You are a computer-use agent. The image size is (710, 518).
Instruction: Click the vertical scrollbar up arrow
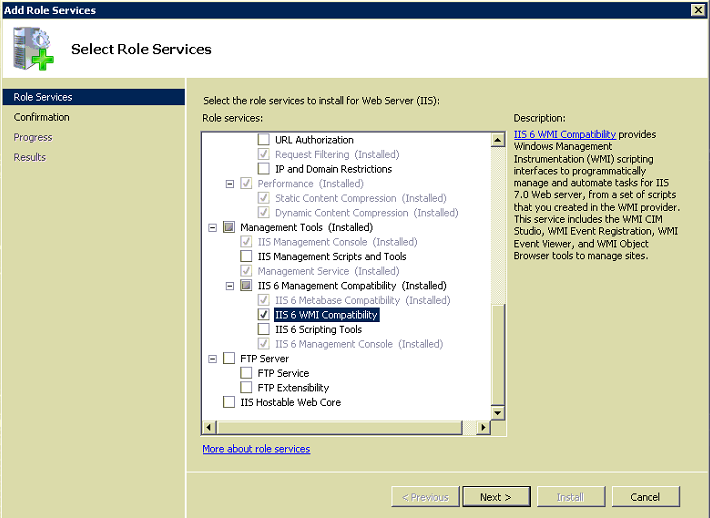(x=498, y=140)
